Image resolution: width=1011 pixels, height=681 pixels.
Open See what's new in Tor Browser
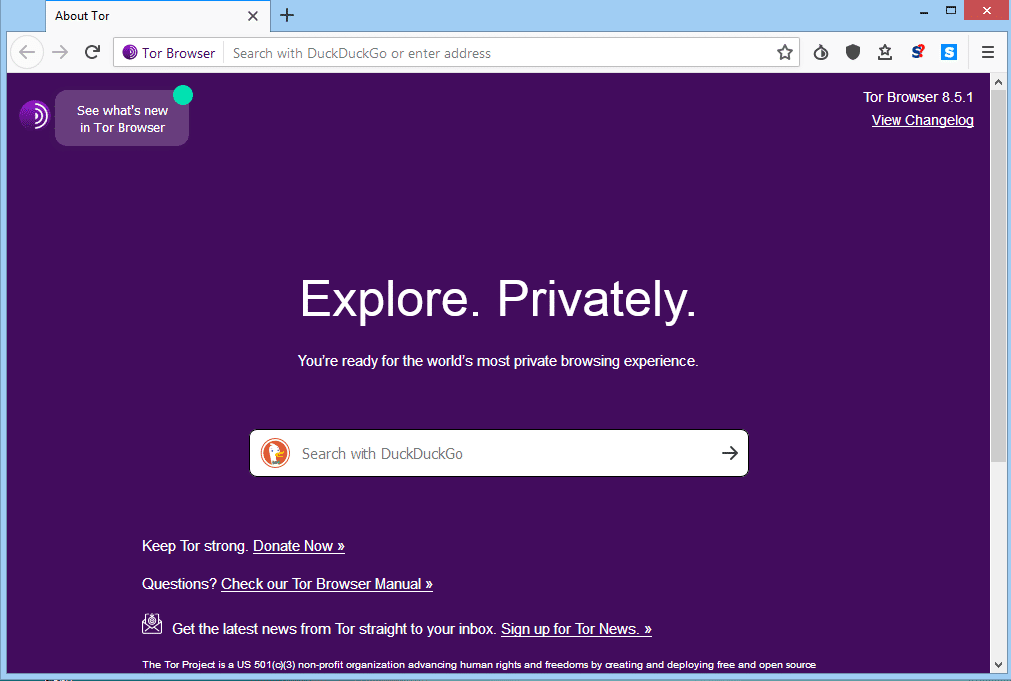coord(122,119)
